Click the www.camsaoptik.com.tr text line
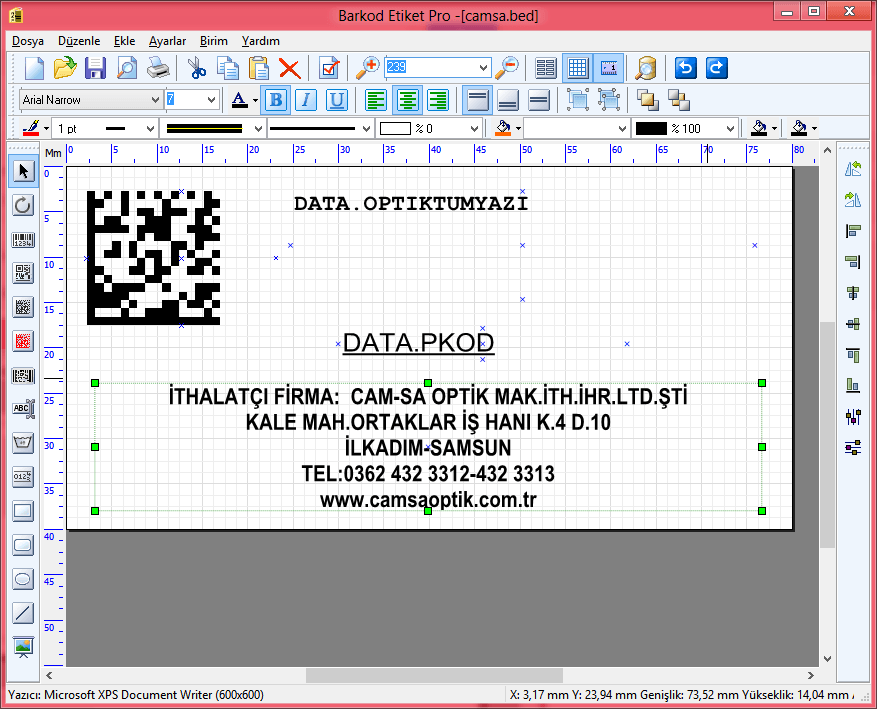This screenshot has width=877, height=709. 428,500
